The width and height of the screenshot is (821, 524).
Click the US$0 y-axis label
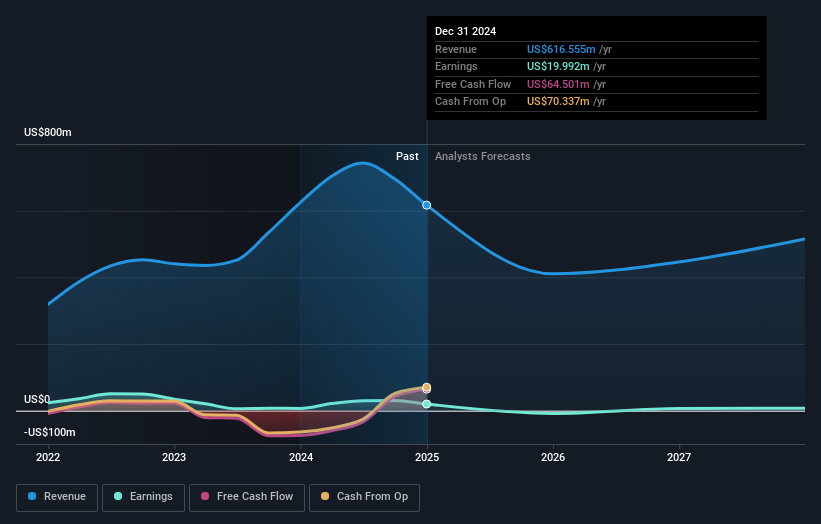click(37, 399)
